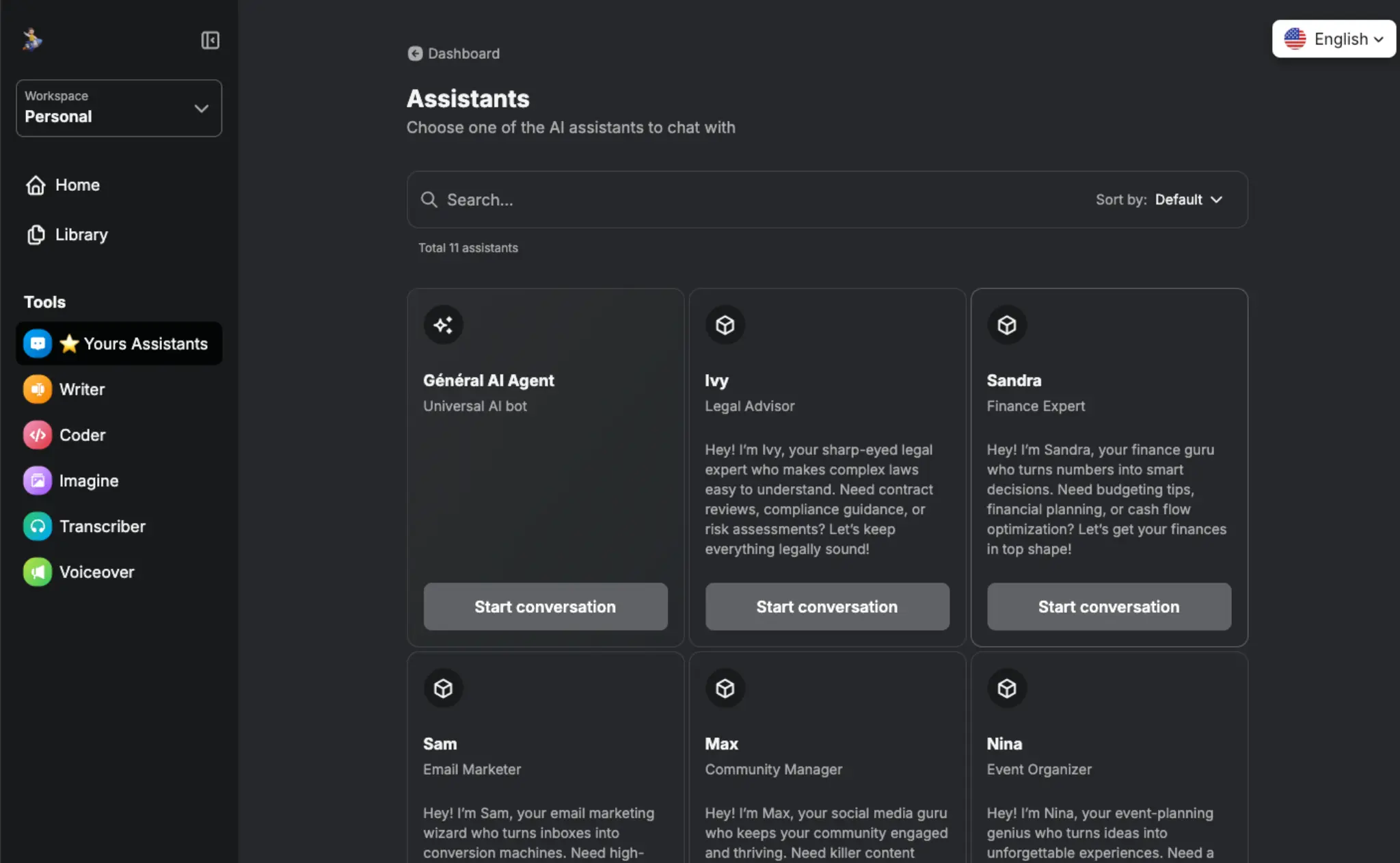The width and height of the screenshot is (1400, 863).
Task: Collapse the sidebar panel
Action: [211, 40]
